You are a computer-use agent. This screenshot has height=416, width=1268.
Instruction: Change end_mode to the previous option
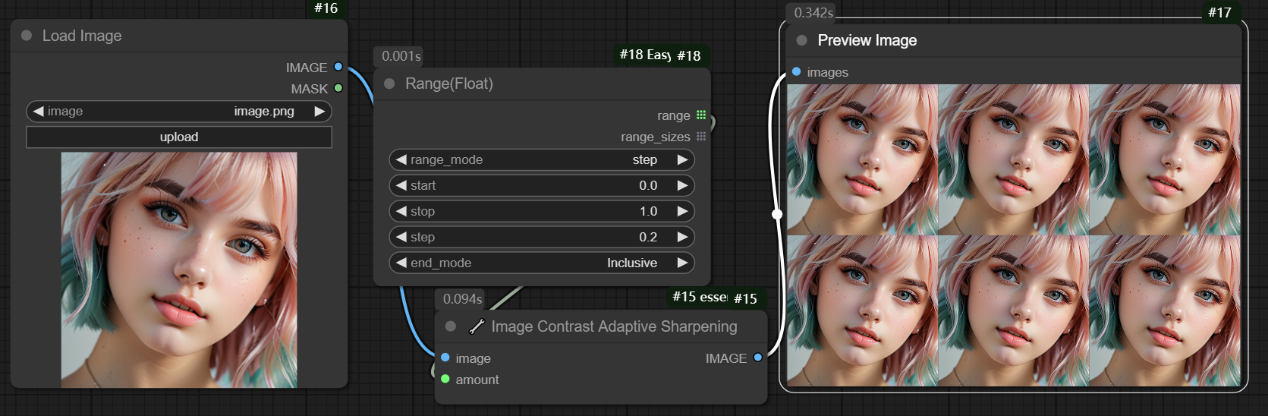[400, 263]
